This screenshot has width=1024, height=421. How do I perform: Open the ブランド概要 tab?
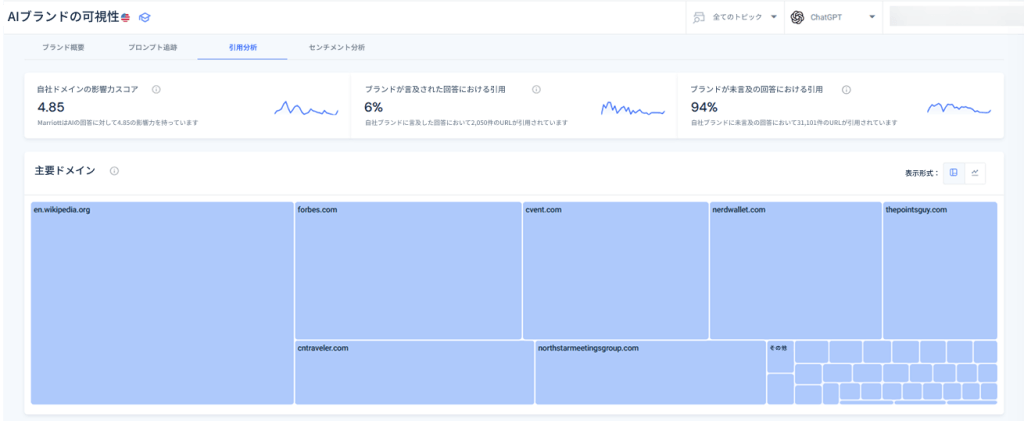click(63, 48)
